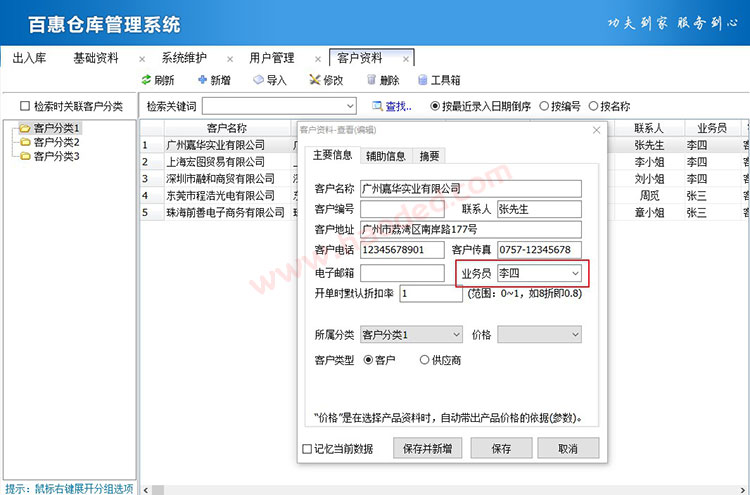Close the 基础资料 tab with its x
Image resolution: width=750 pixels, height=495 pixels.
click(142, 59)
